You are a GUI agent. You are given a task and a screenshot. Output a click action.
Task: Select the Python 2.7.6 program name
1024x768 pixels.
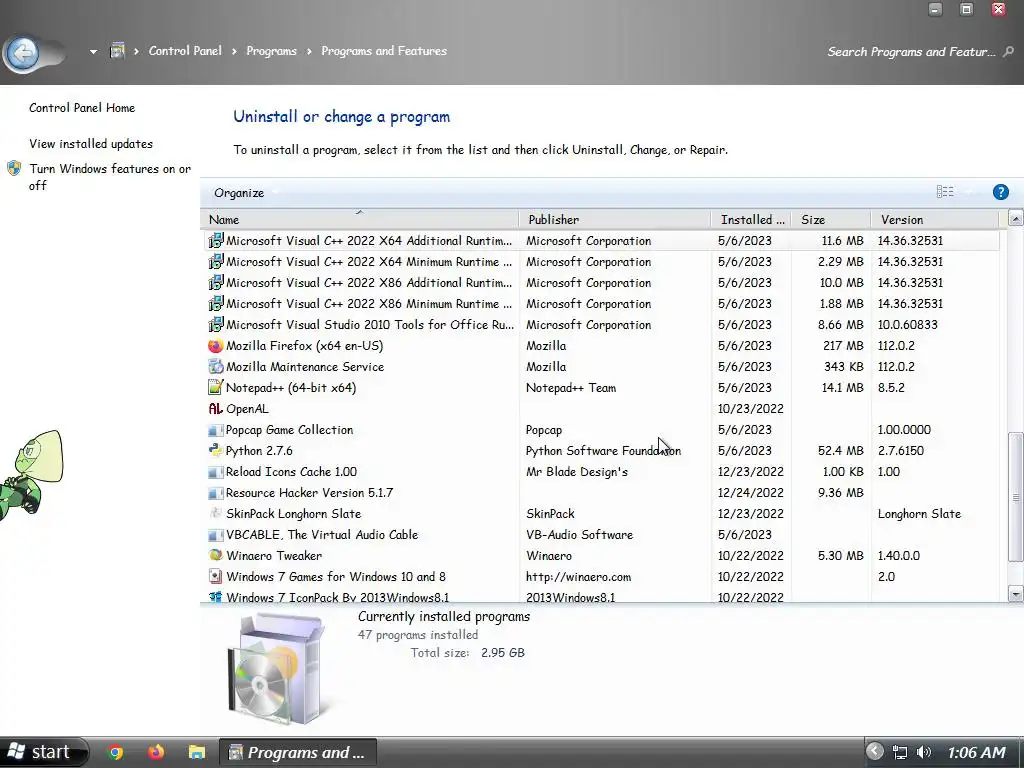[259, 451]
